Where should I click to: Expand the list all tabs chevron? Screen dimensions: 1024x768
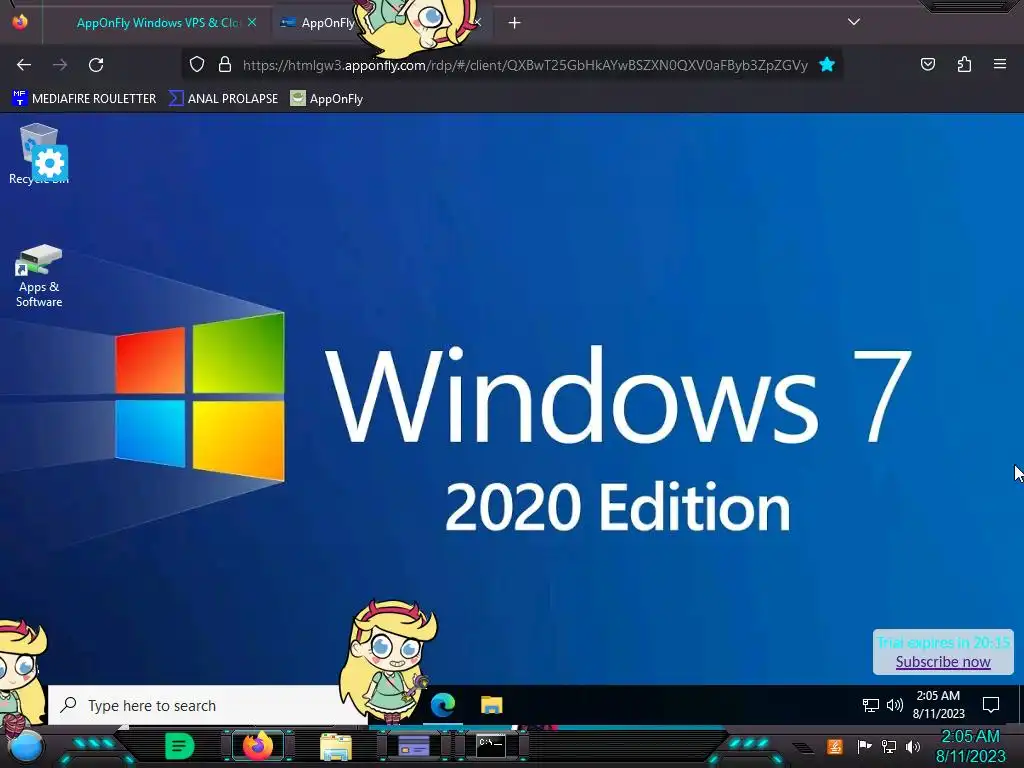pos(854,22)
